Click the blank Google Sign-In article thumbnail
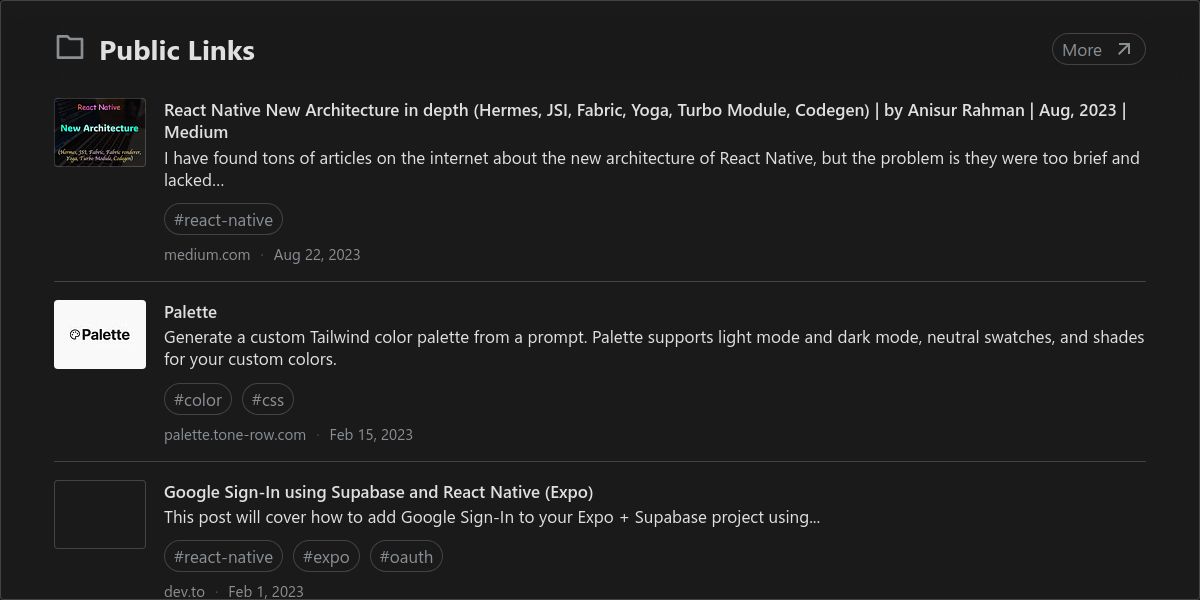The width and height of the screenshot is (1200, 600). click(x=100, y=514)
